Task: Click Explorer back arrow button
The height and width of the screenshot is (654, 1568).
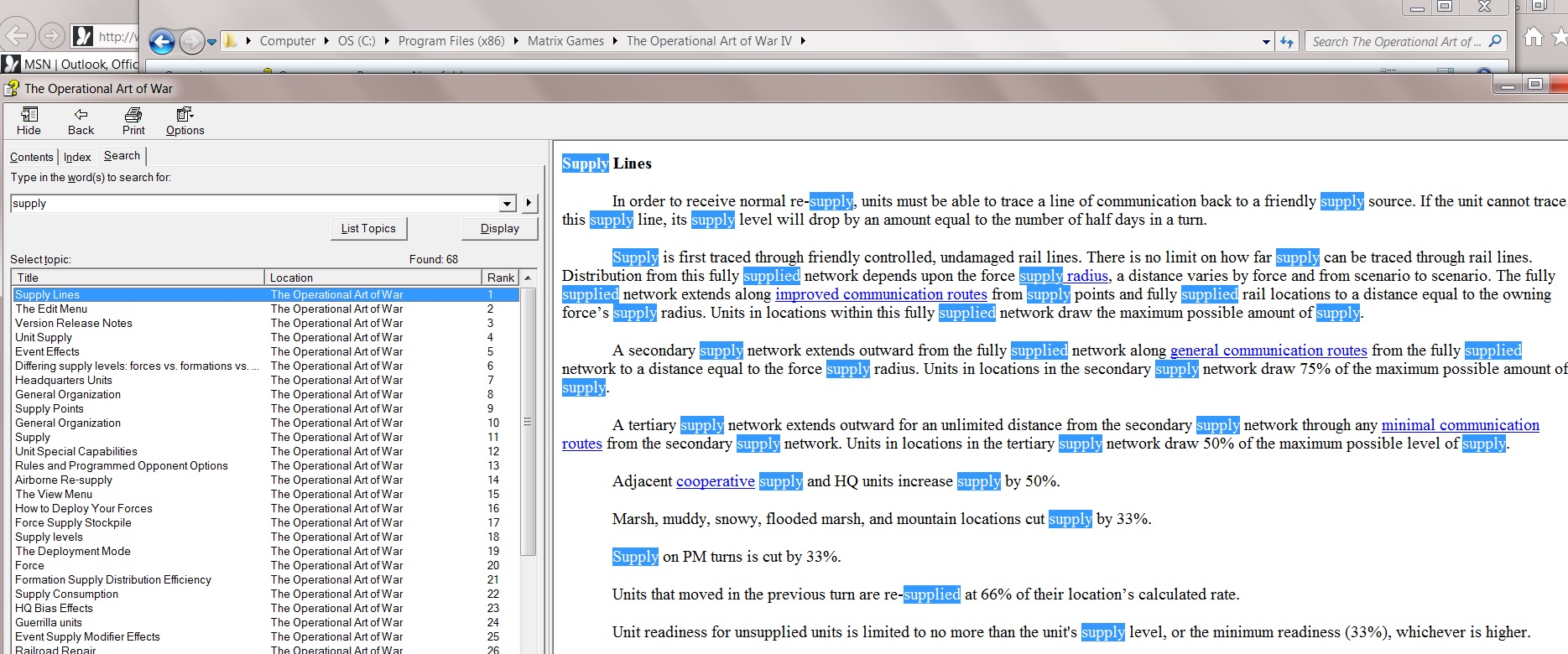Action: tap(162, 41)
